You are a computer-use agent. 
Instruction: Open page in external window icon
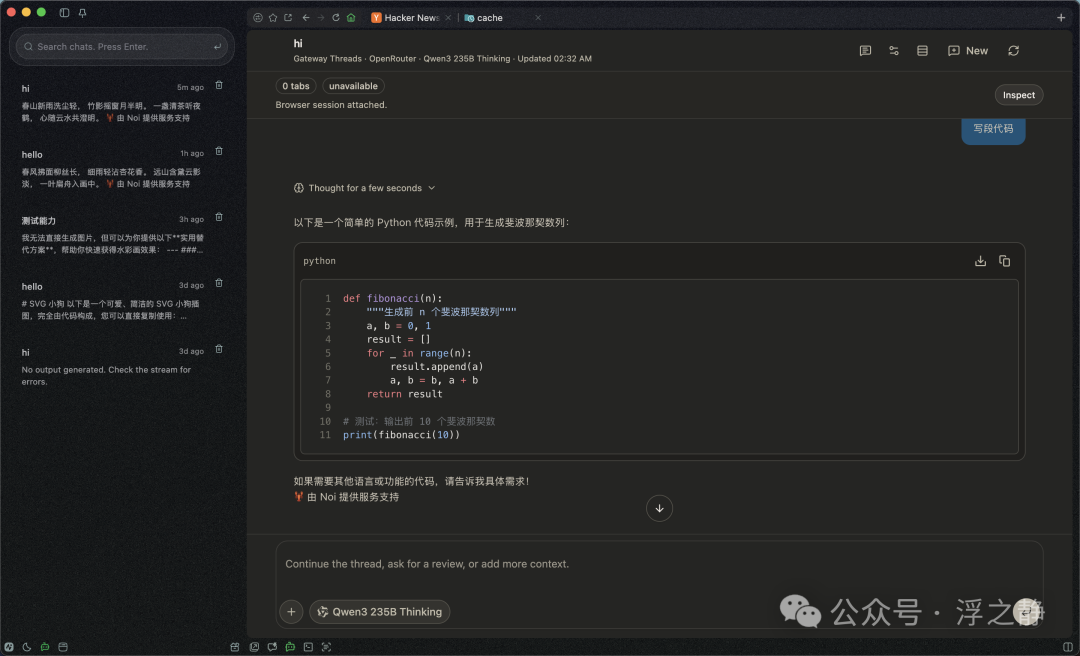[288, 18]
